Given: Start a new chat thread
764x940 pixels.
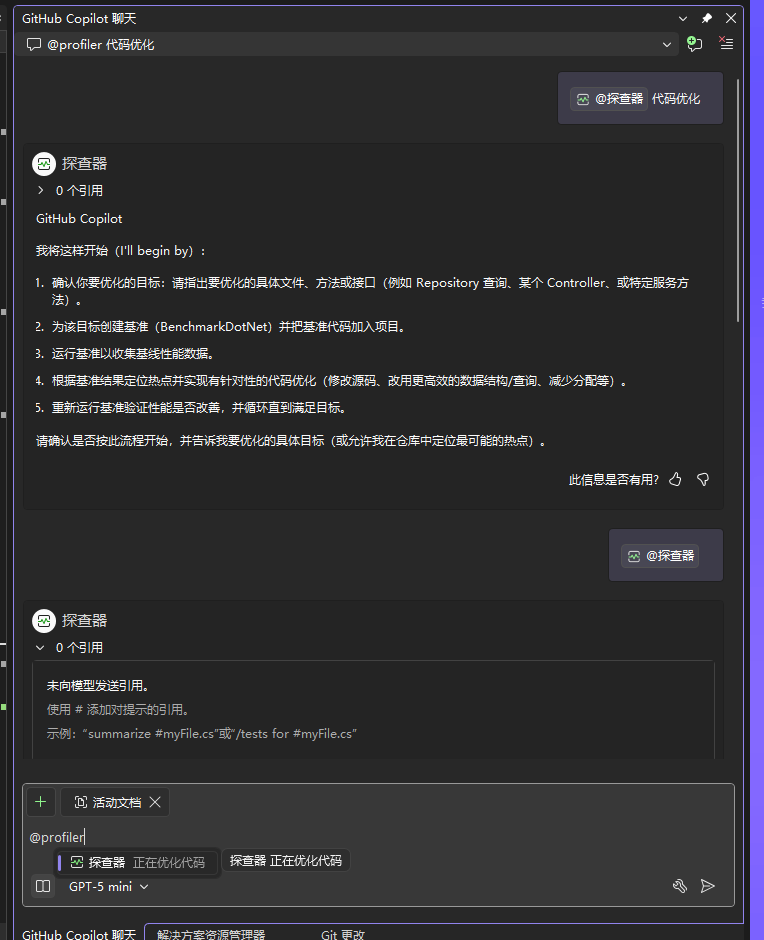Looking at the screenshot, I should click(694, 44).
